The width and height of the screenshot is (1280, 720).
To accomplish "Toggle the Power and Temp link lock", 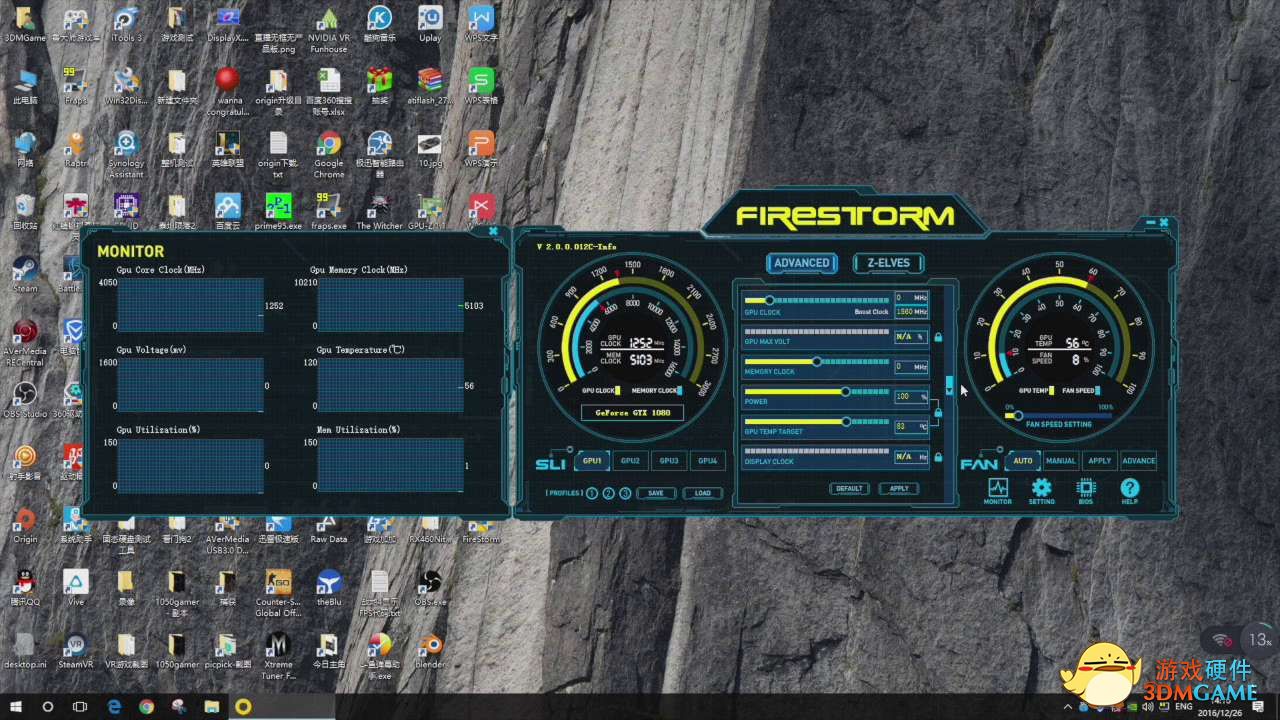I will point(938,411).
